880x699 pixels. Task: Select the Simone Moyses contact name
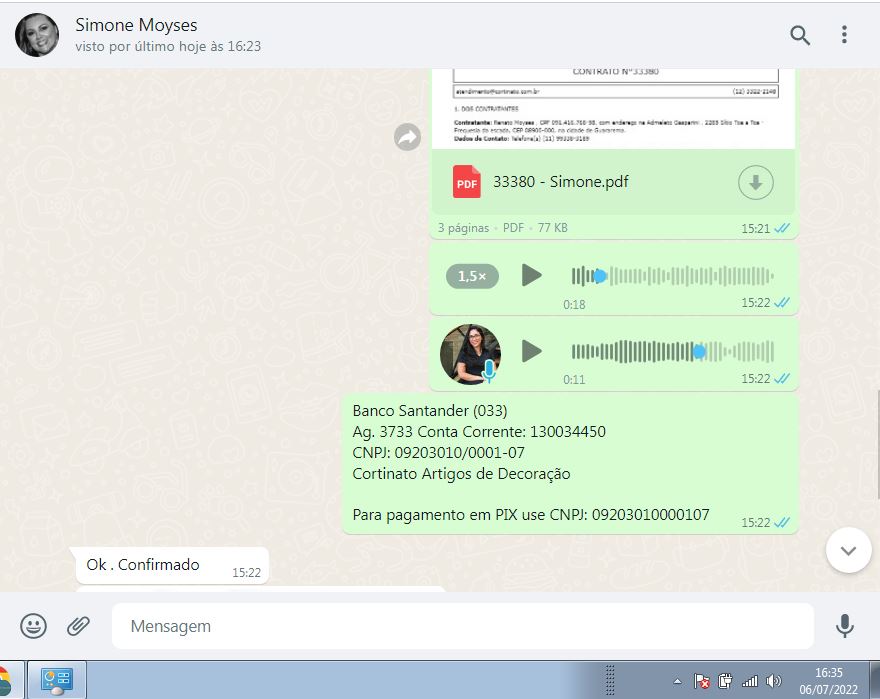[x=136, y=25]
